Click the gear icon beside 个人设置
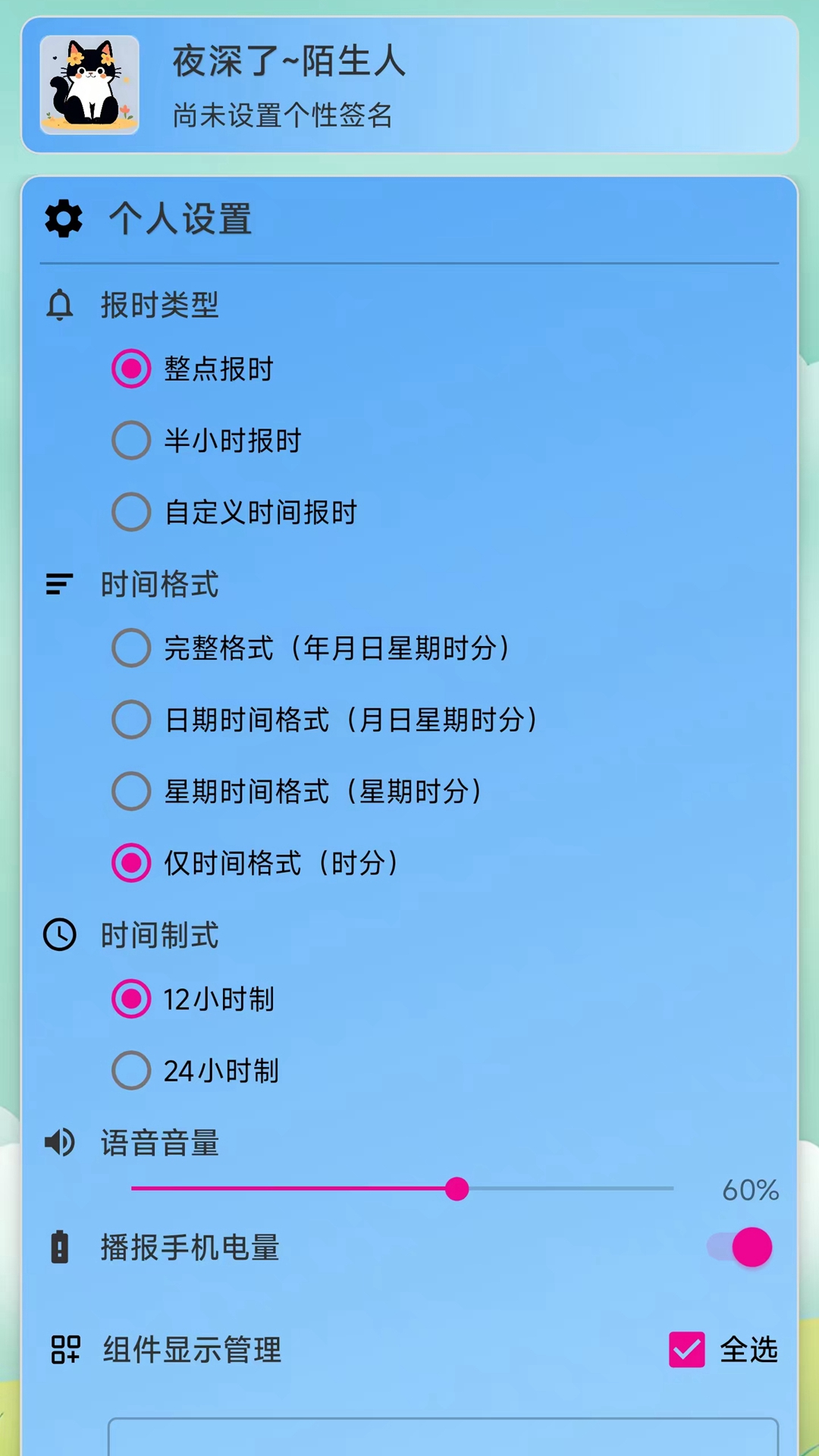The image size is (819, 1456). click(64, 219)
